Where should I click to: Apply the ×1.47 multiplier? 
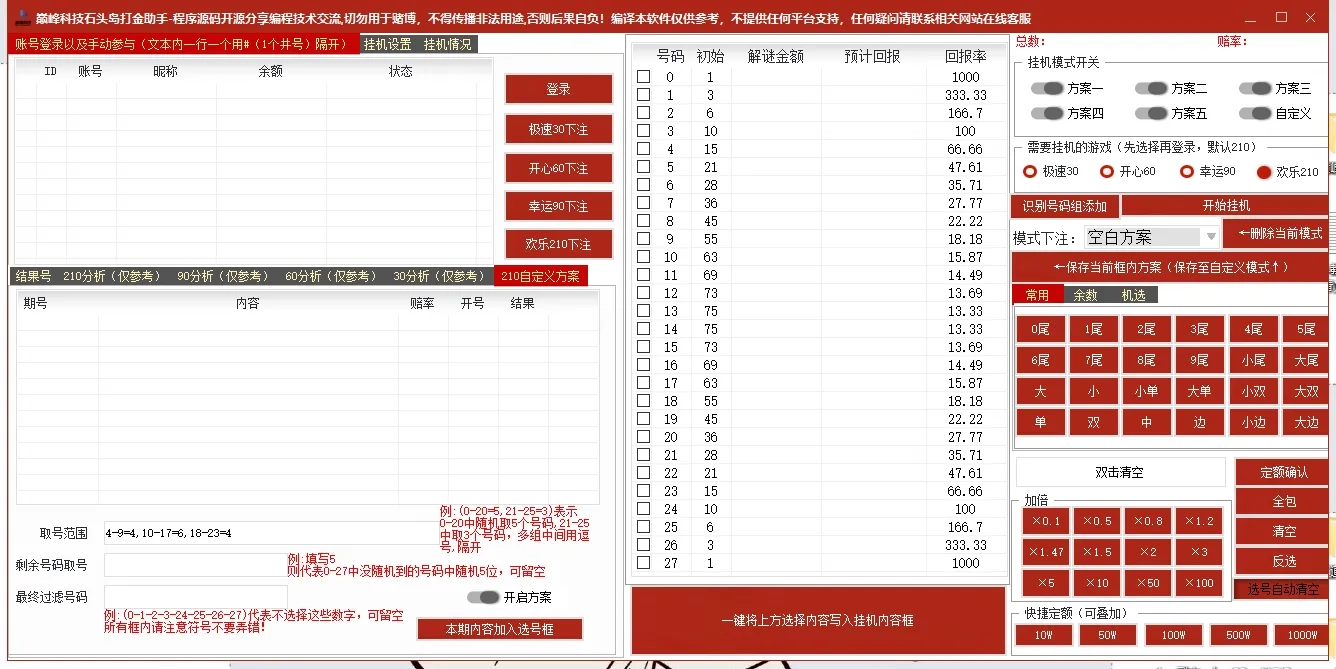coord(1046,552)
